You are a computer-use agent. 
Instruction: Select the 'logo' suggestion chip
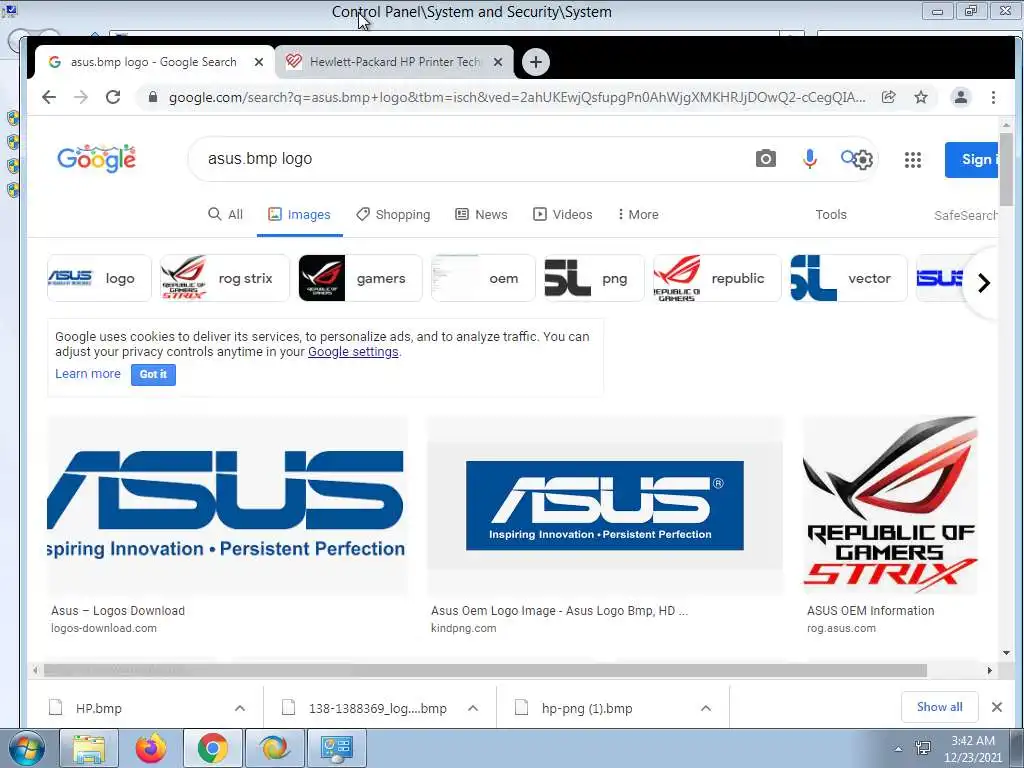(x=99, y=278)
